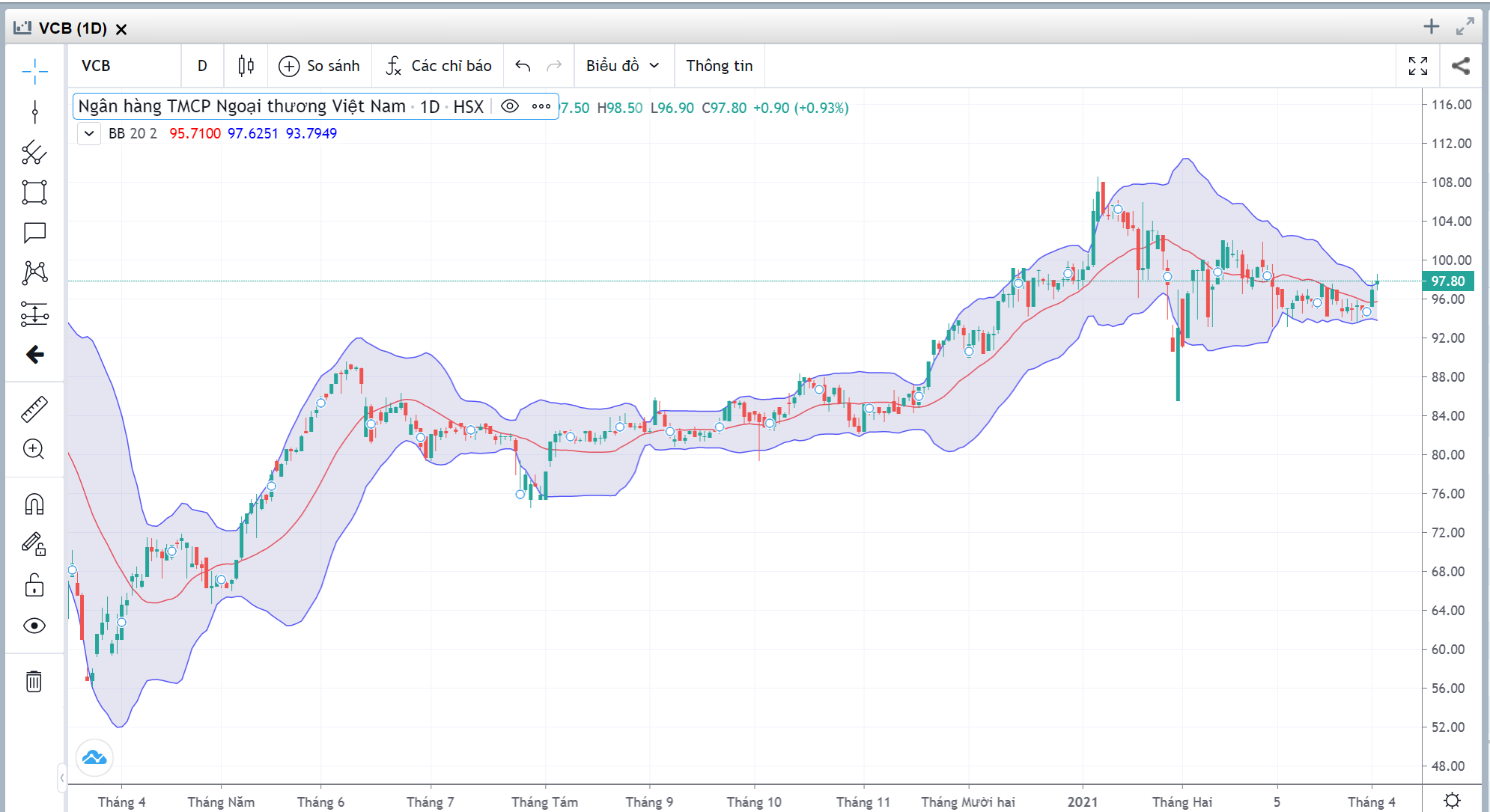Toggle hide all drawings eye icon
The width and height of the screenshot is (1490, 812).
(34, 626)
